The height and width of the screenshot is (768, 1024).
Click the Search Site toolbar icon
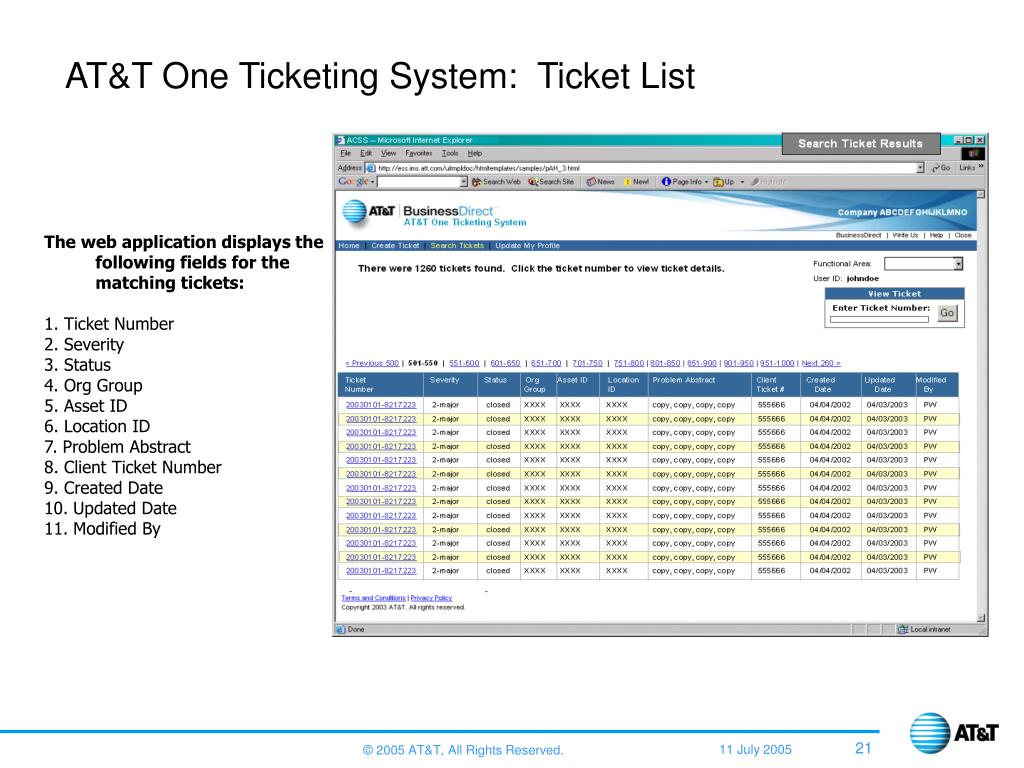click(x=533, y=182)
